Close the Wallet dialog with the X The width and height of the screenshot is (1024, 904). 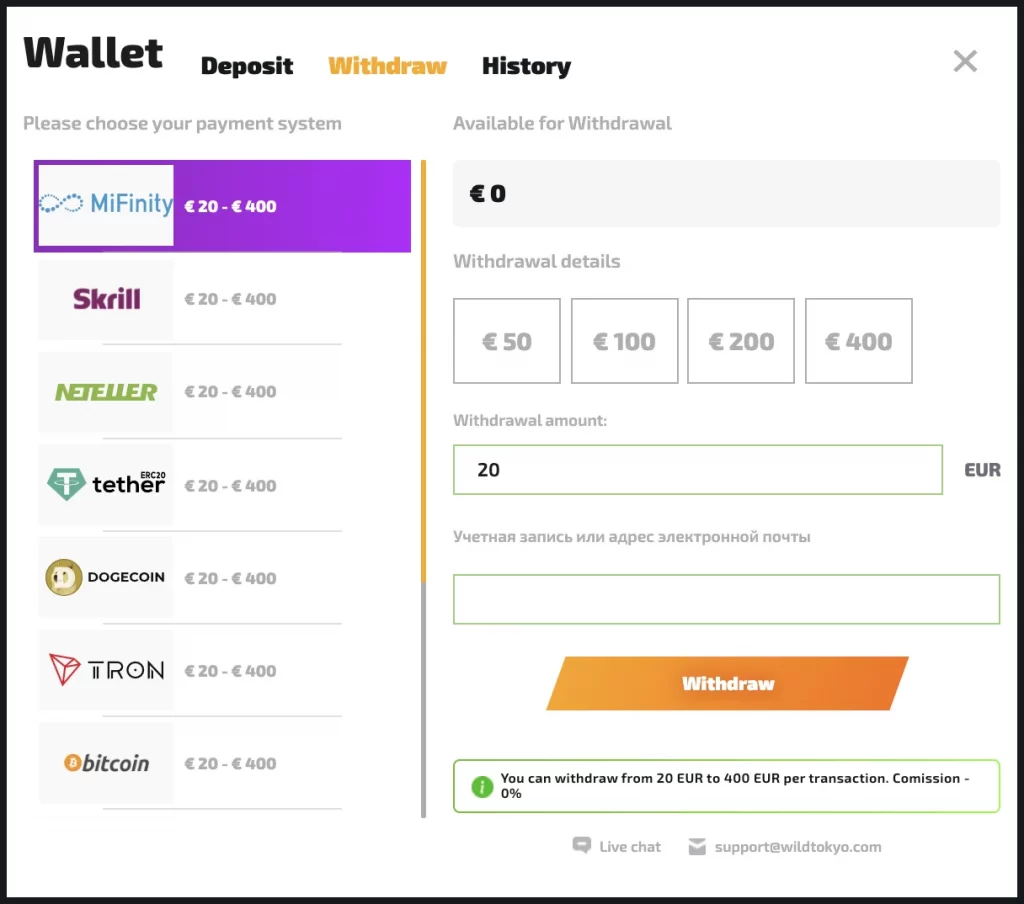[965, 61]
